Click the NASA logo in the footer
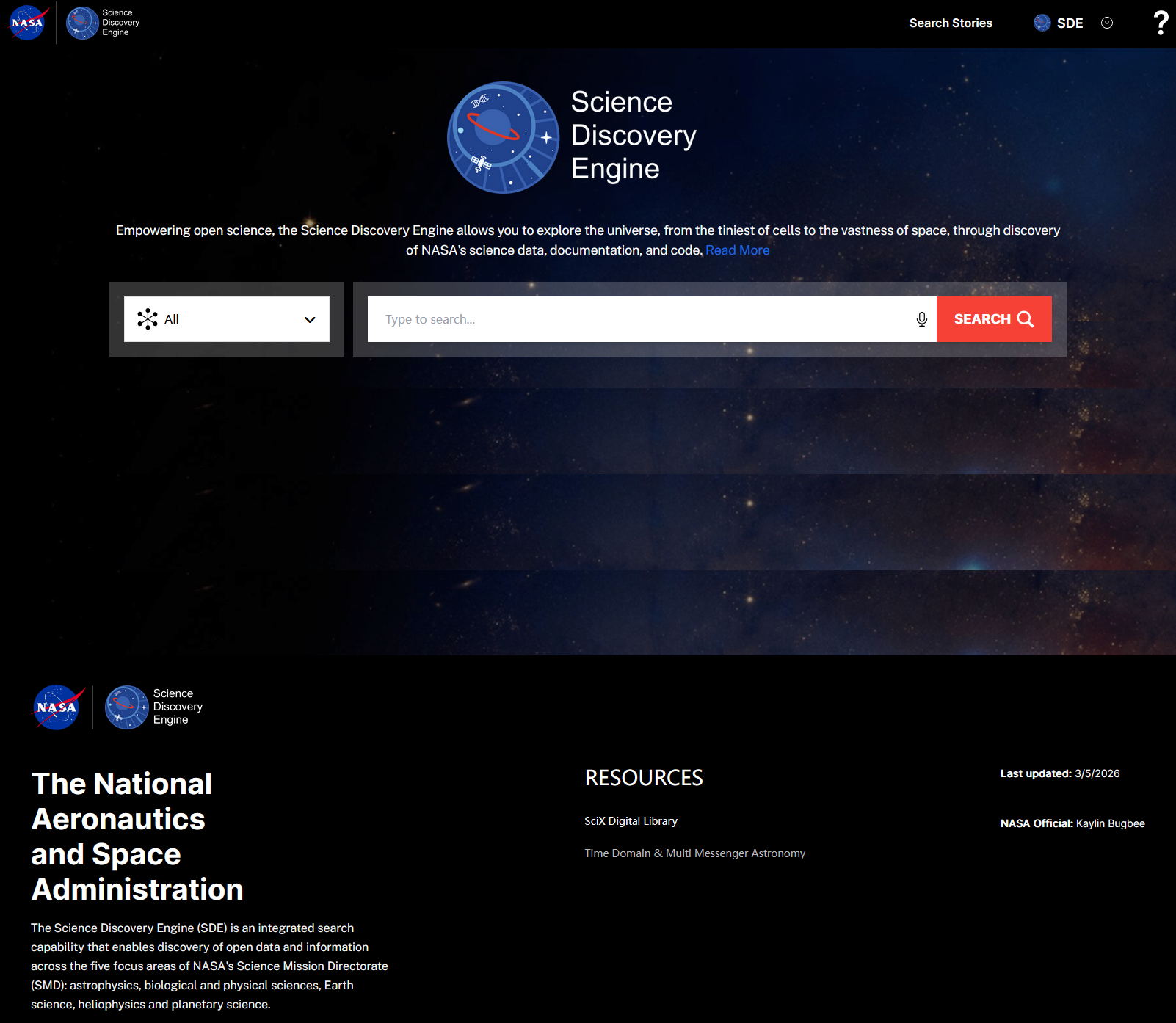The width and height of the screenshot is (1176, 1023). point(59,707)
